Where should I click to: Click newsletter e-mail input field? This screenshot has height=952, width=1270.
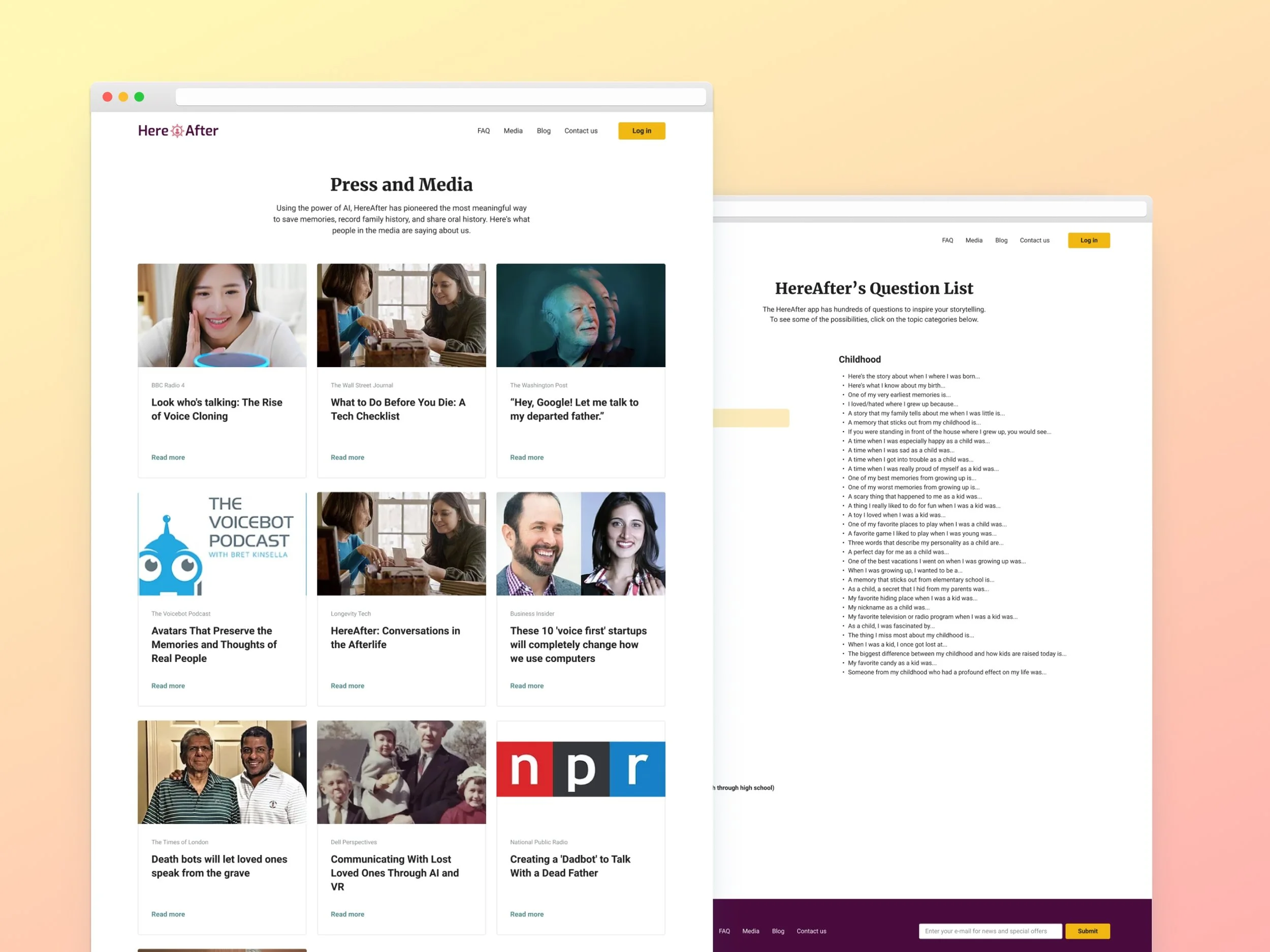[991, 931]
